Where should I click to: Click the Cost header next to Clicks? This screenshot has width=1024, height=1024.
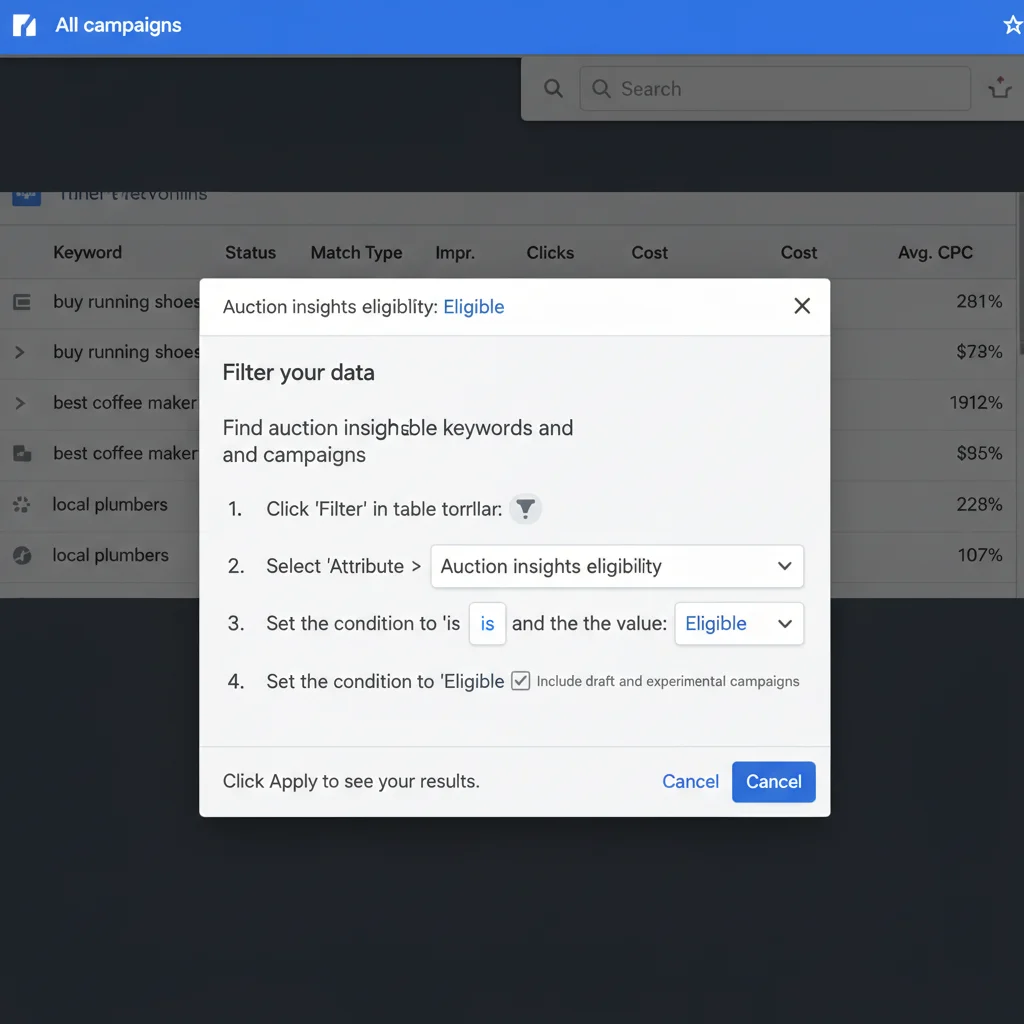point(649,253)
